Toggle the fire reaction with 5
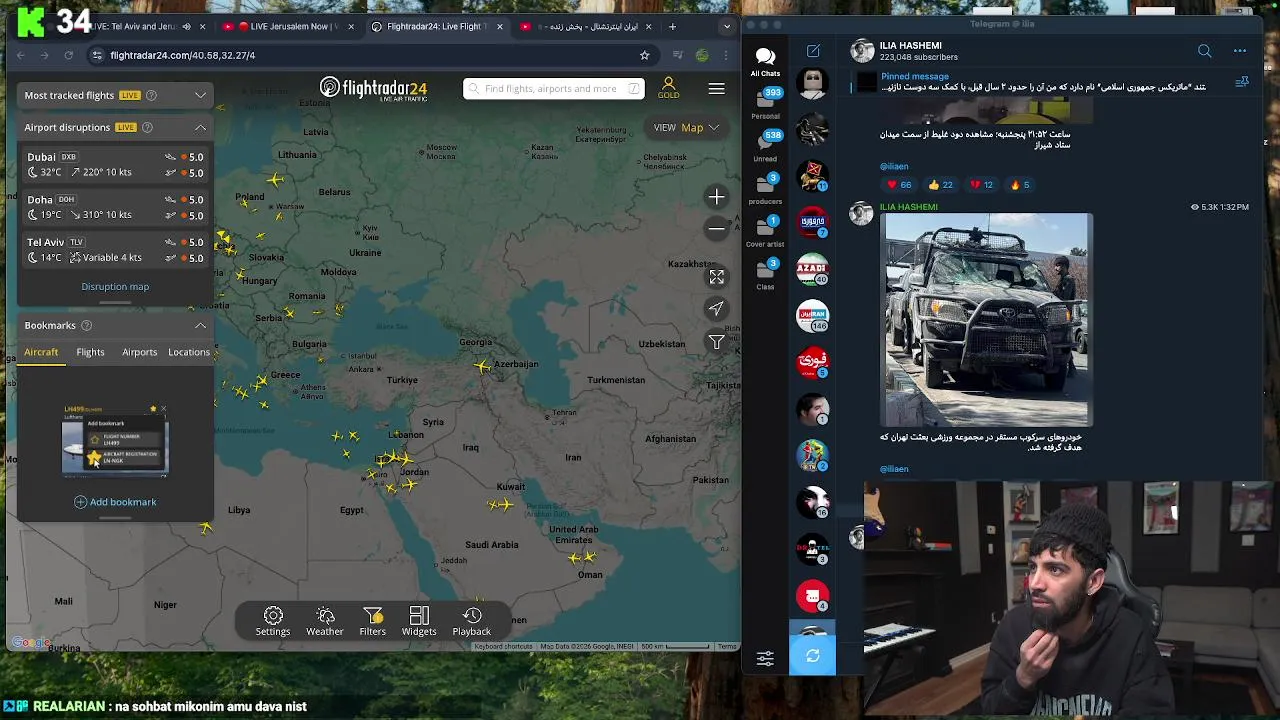The image size is (1280, 720). 1019,185
